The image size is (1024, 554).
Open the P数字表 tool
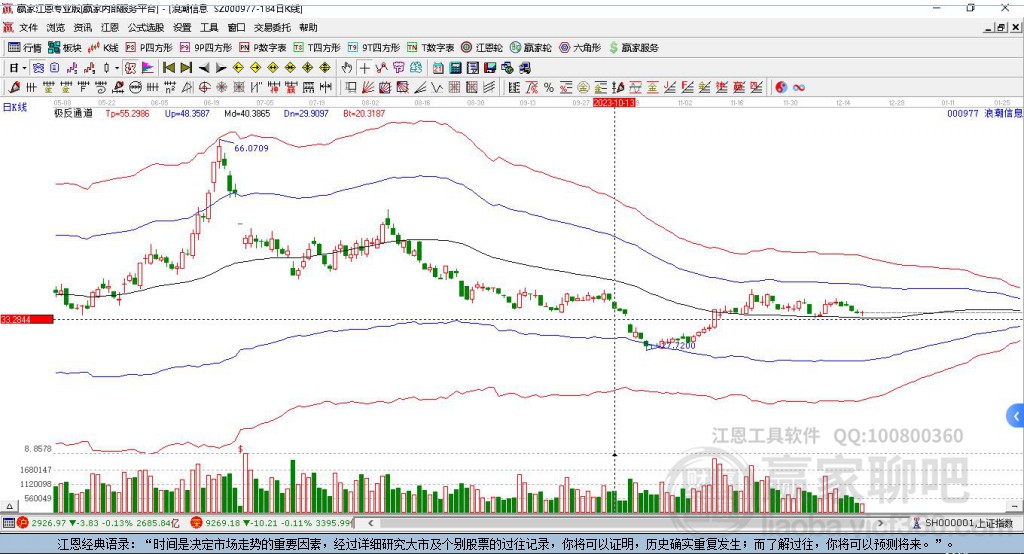tap(263, 48)
